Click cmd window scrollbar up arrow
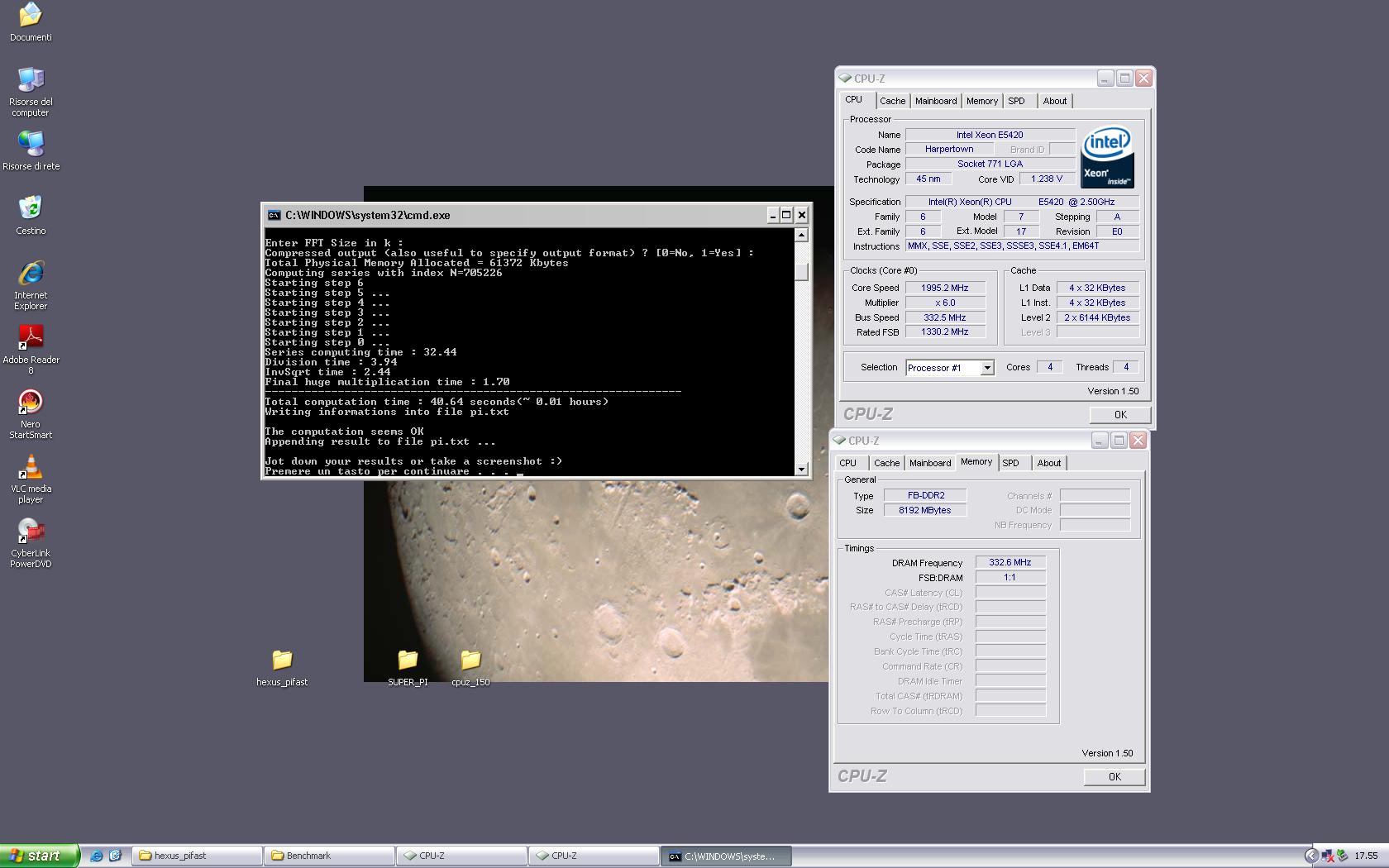 (801, 236)
